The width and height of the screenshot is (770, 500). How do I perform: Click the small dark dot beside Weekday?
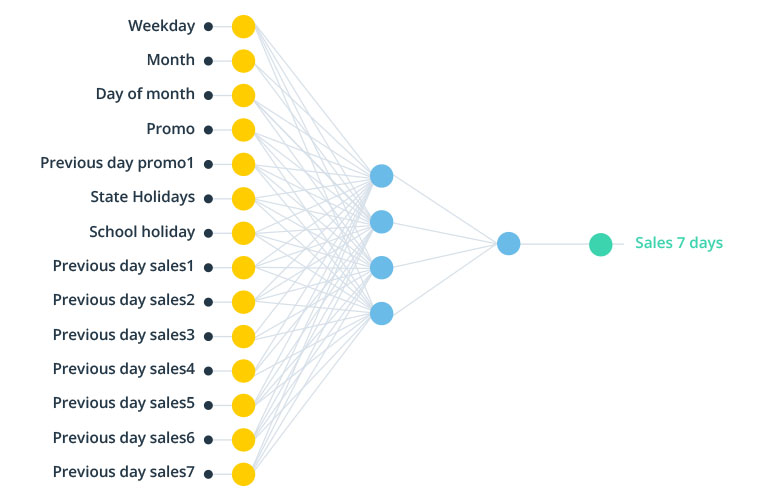(208, 27)
